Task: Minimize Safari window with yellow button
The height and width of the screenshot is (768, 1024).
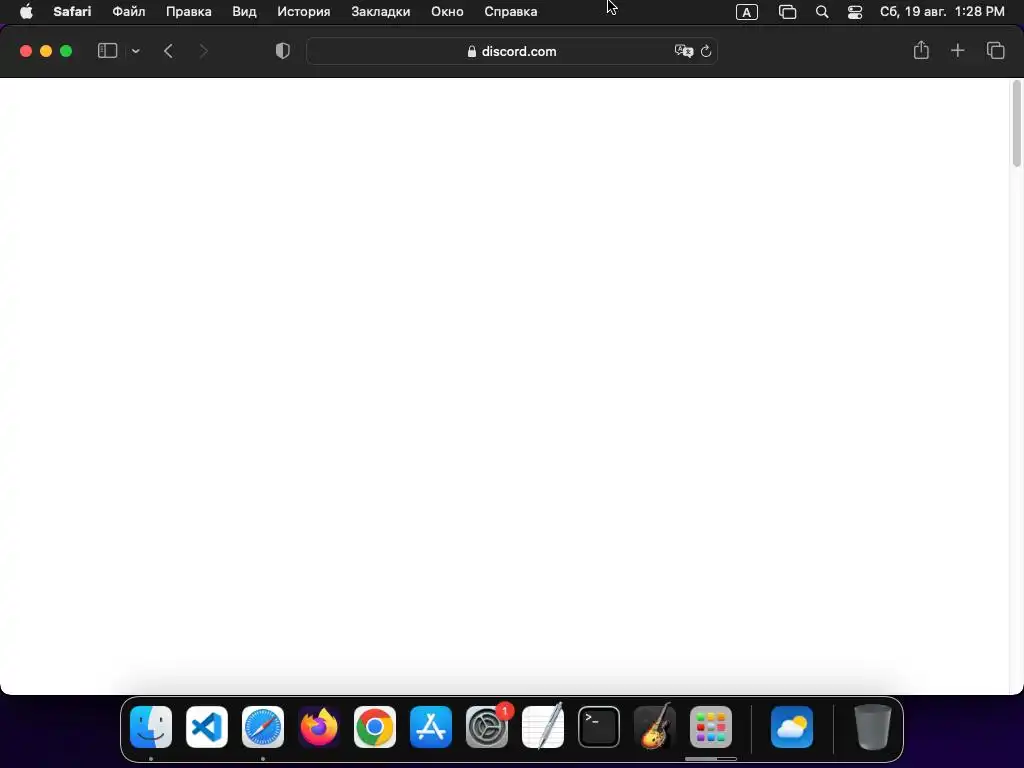Action: coord(46,51)
